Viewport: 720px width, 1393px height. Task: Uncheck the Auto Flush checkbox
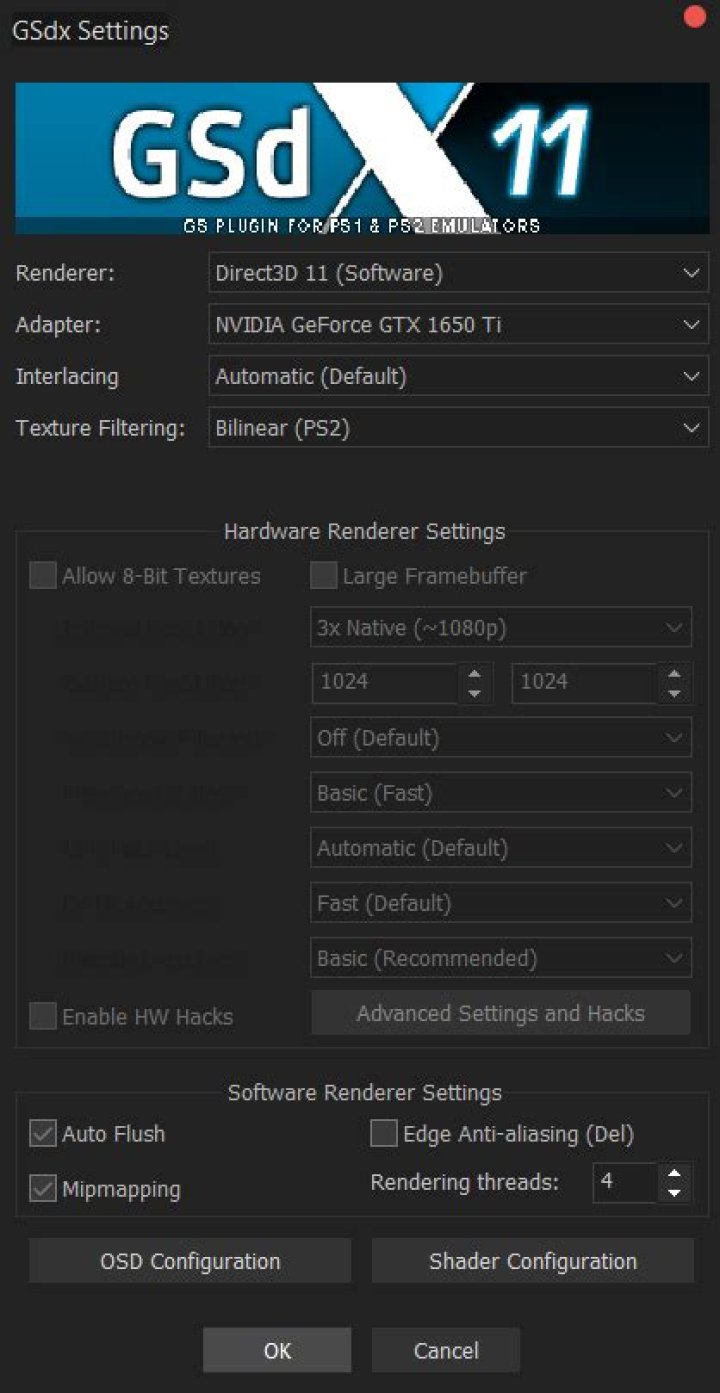pos(42,1134)
